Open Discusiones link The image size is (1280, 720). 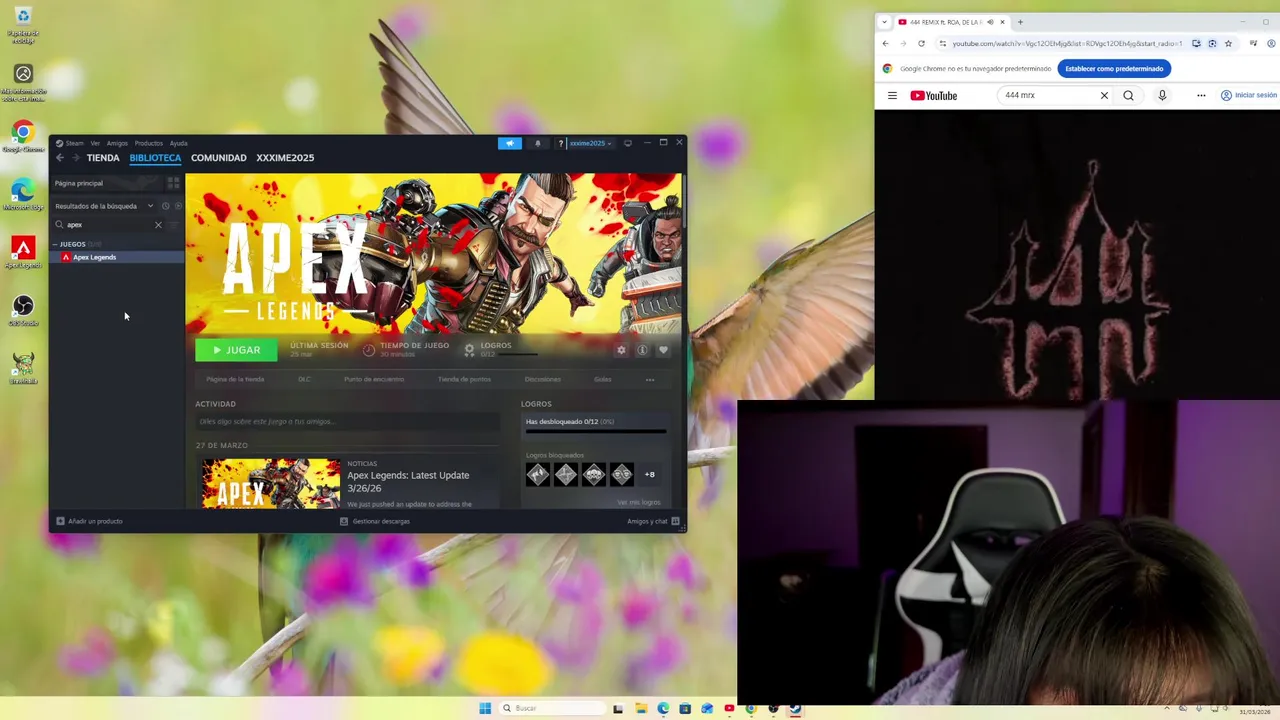[x=543, y=379]
